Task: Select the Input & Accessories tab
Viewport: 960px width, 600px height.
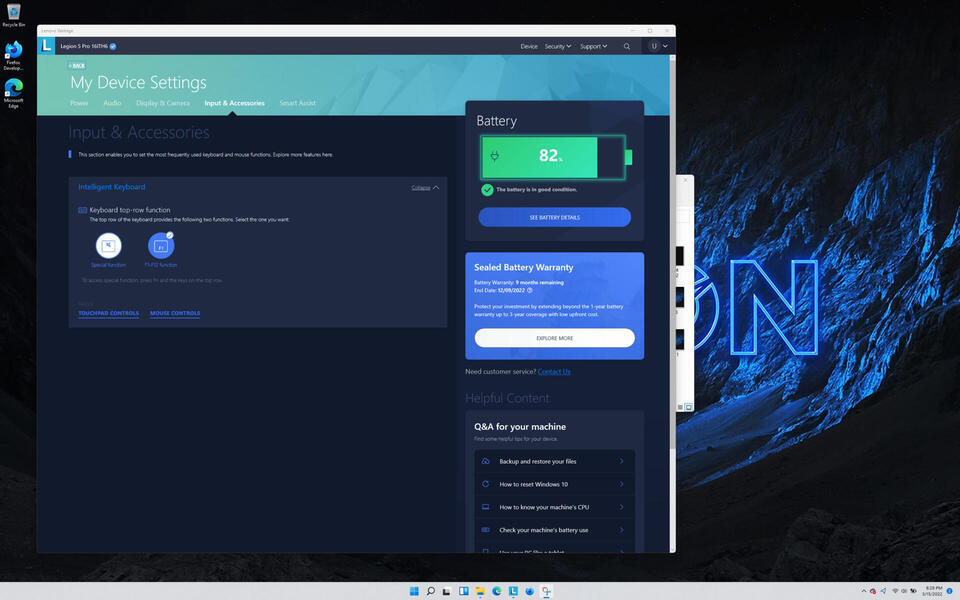Action: [234, 103]
